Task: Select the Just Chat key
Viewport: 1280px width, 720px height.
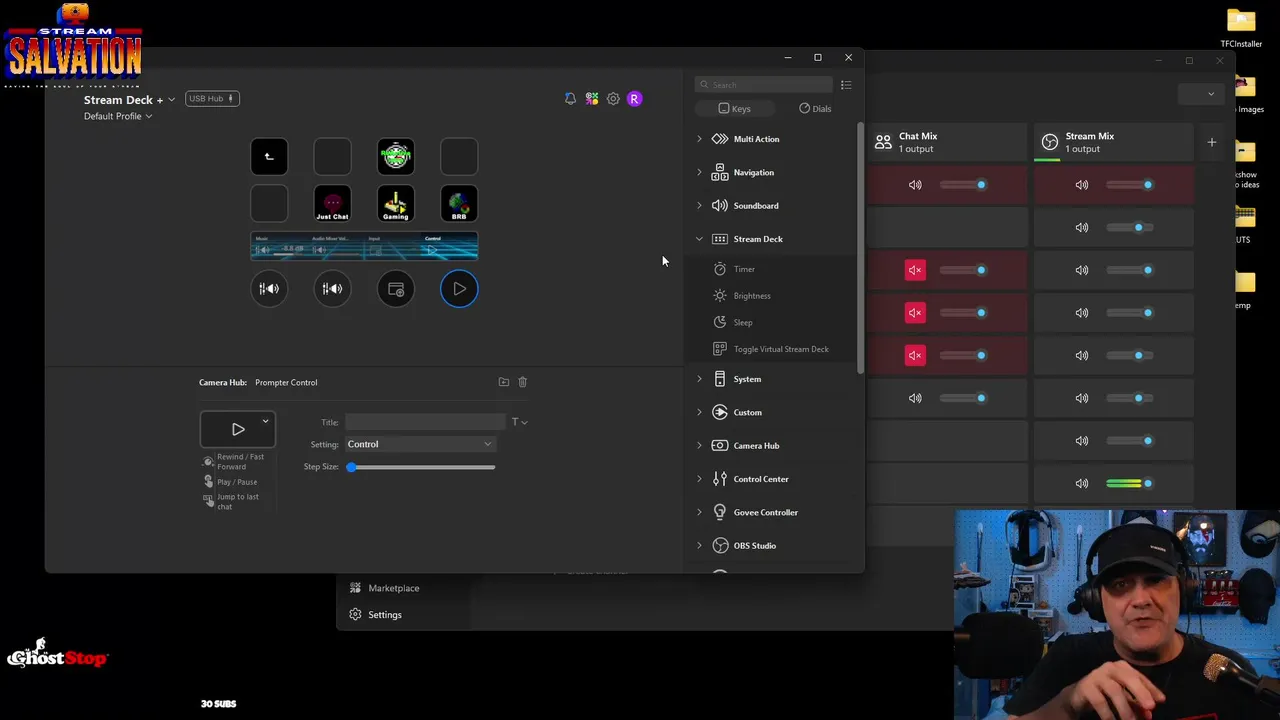Action: click(x=332, y=204)
